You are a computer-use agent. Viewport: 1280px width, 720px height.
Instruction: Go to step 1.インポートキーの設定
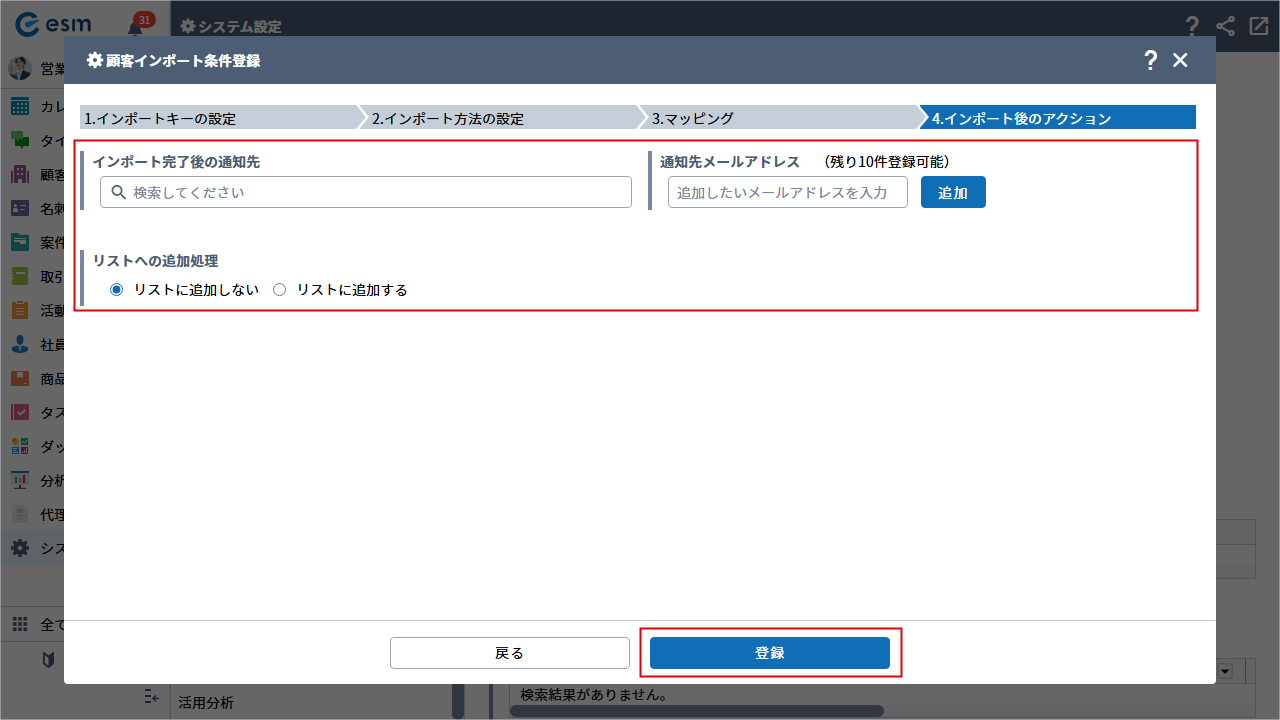[x=218, y=118]
